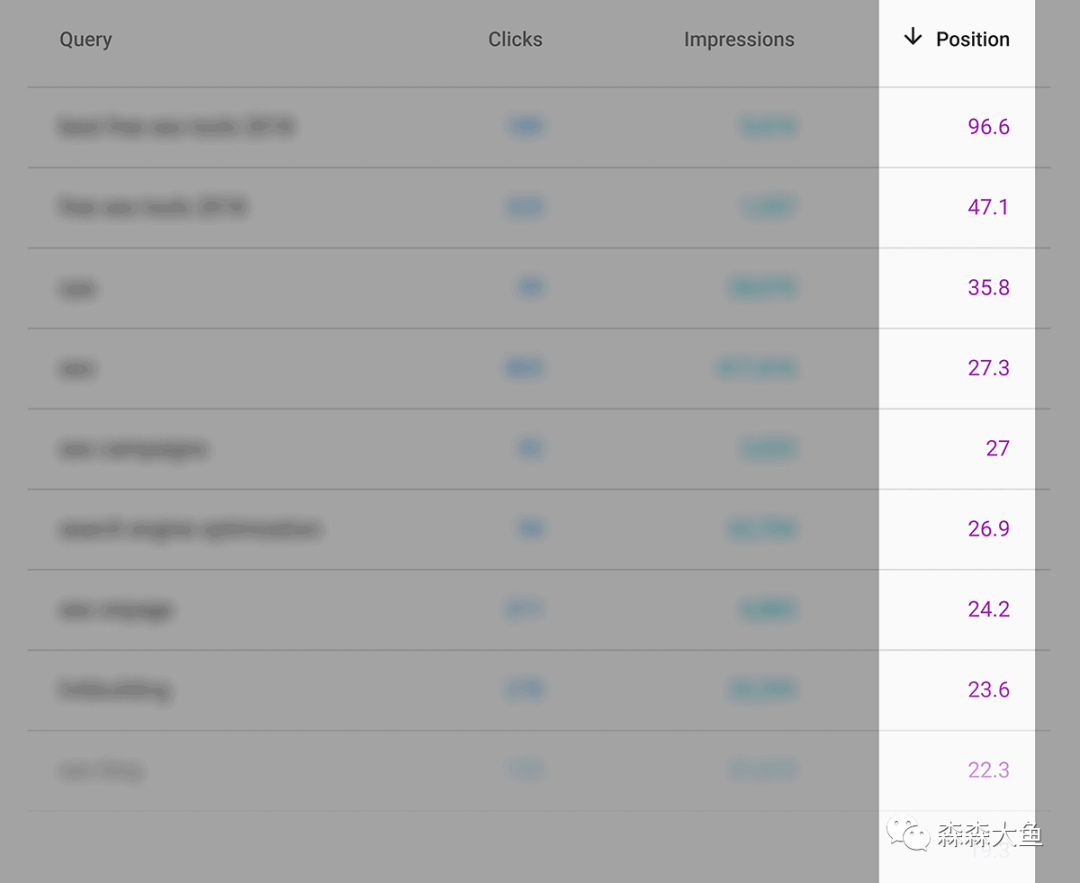The image size is (1080, 883).
Task: Click the descending sort arrow beside Position
Action: point(913,37)
